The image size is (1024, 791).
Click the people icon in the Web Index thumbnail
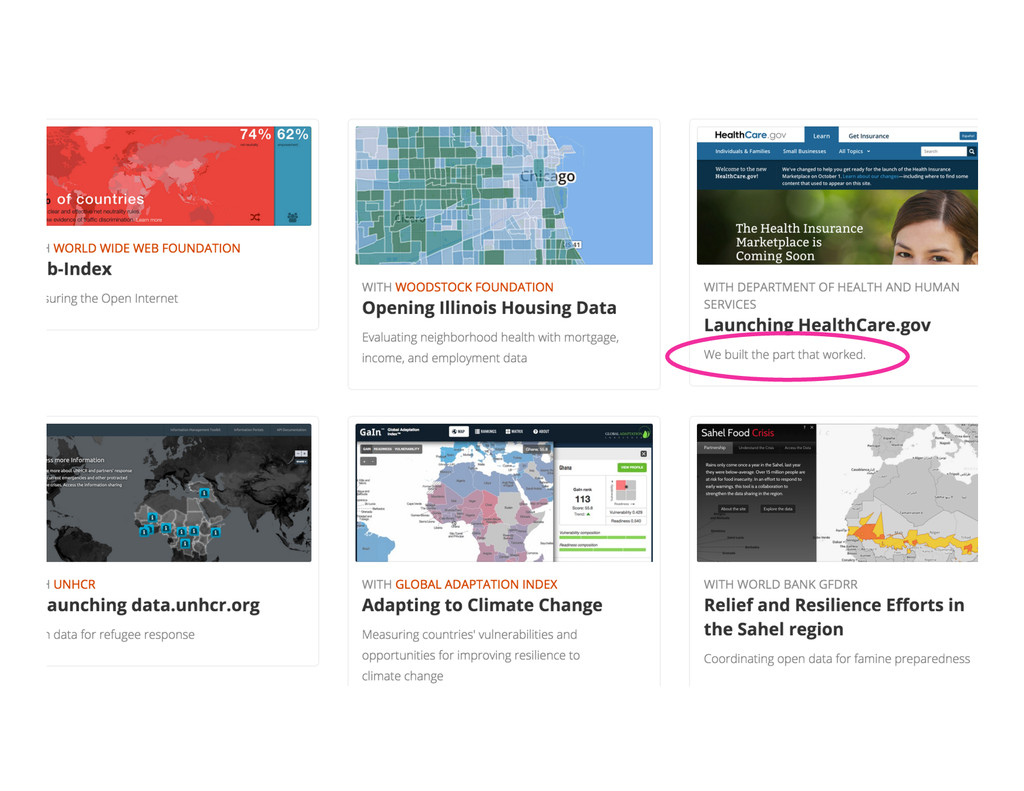pos(293,217)
